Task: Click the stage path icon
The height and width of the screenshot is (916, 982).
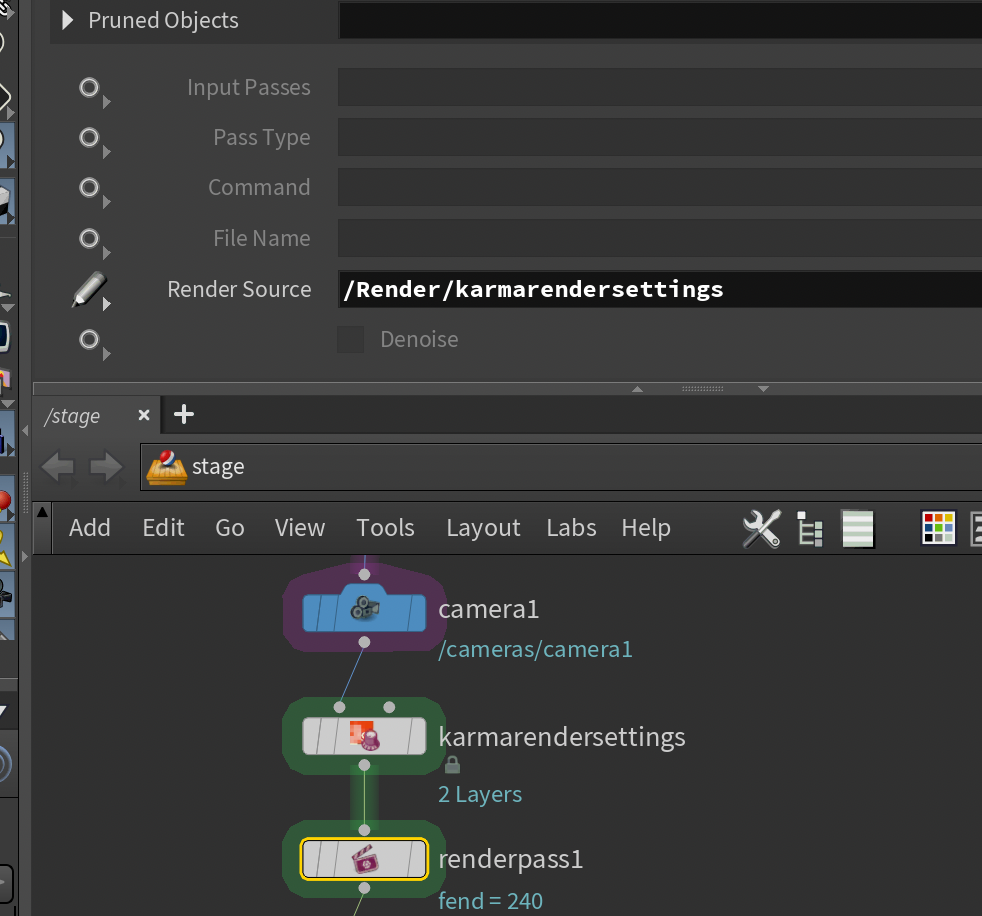Action: pyautogui.click(x=167, y=468)
